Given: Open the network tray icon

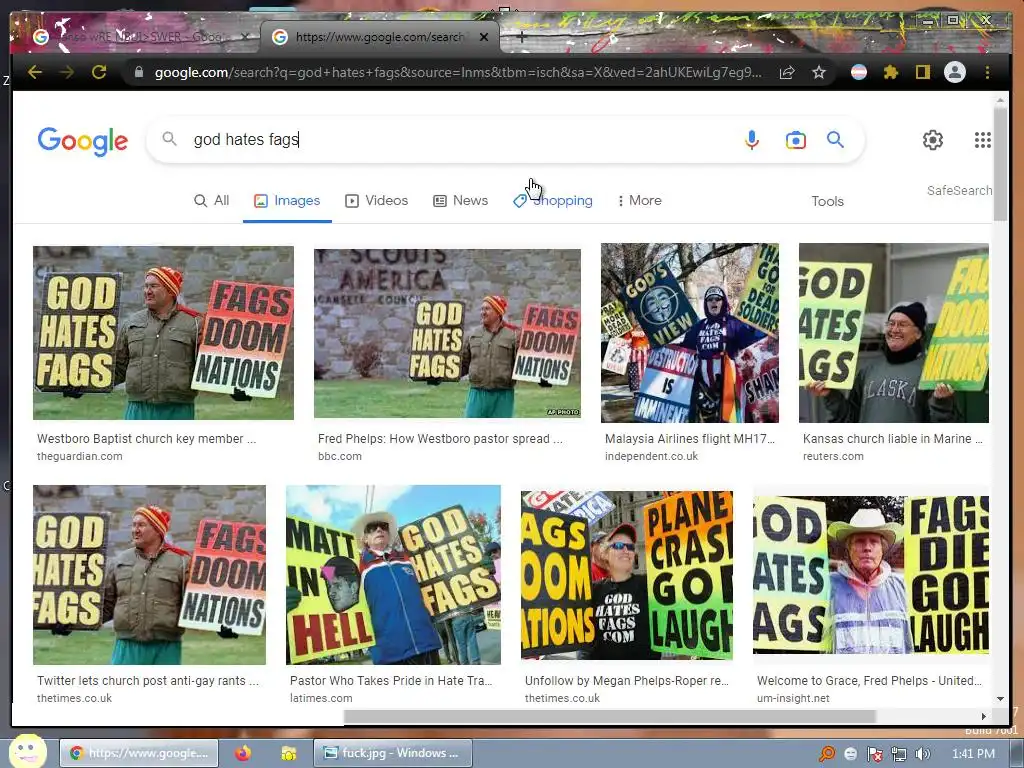Looking at the screenshot, I should [899, 754].
